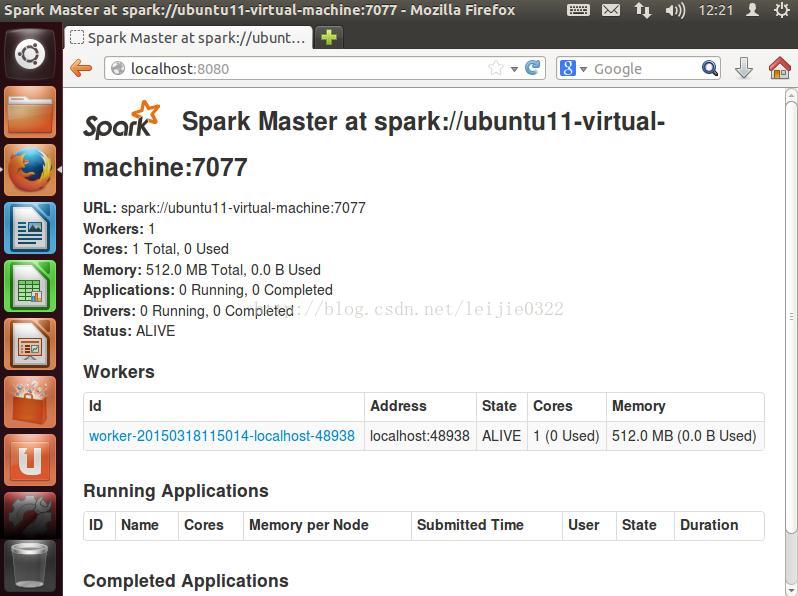
Task: Open the Downloads arrow button
Action: click(x=744, y=68)
